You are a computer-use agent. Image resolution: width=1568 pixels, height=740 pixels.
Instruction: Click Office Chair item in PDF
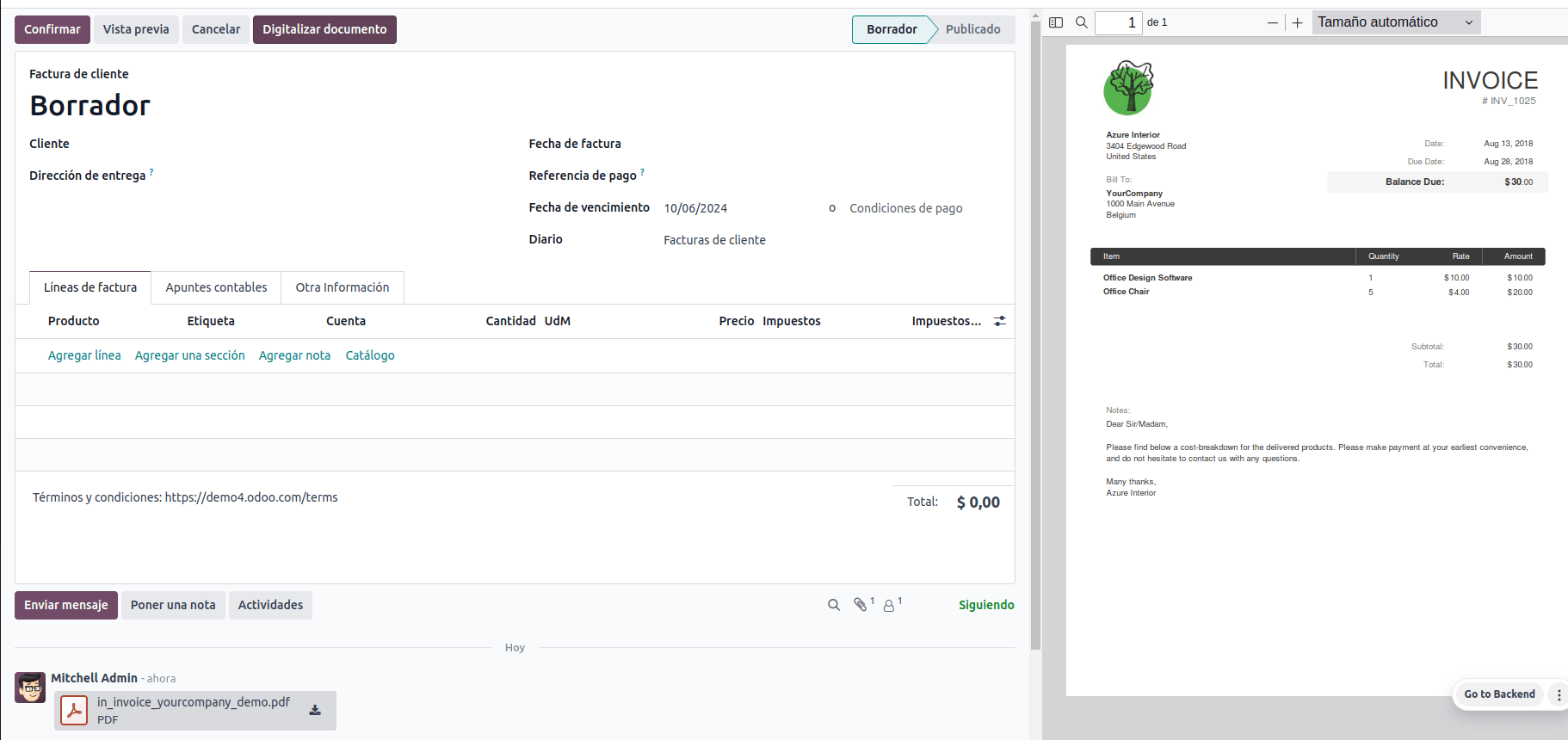[x=1126, y=292]
